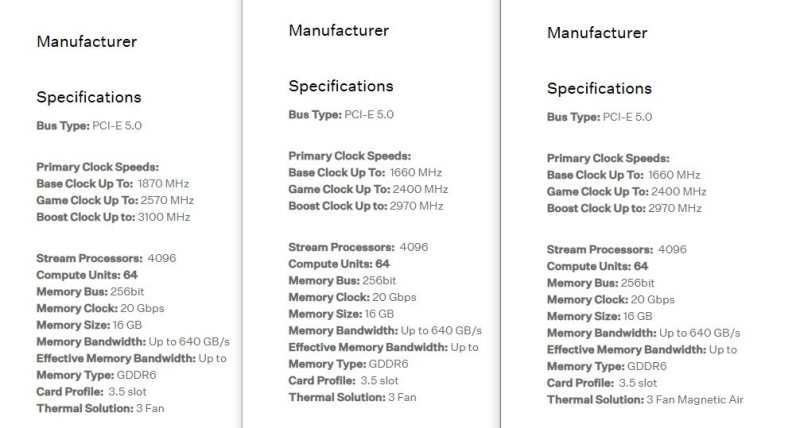Click the middle card's 2970 MHz boost clock
The height and width of the screenshot is (428, 800).
coord(417,206)
